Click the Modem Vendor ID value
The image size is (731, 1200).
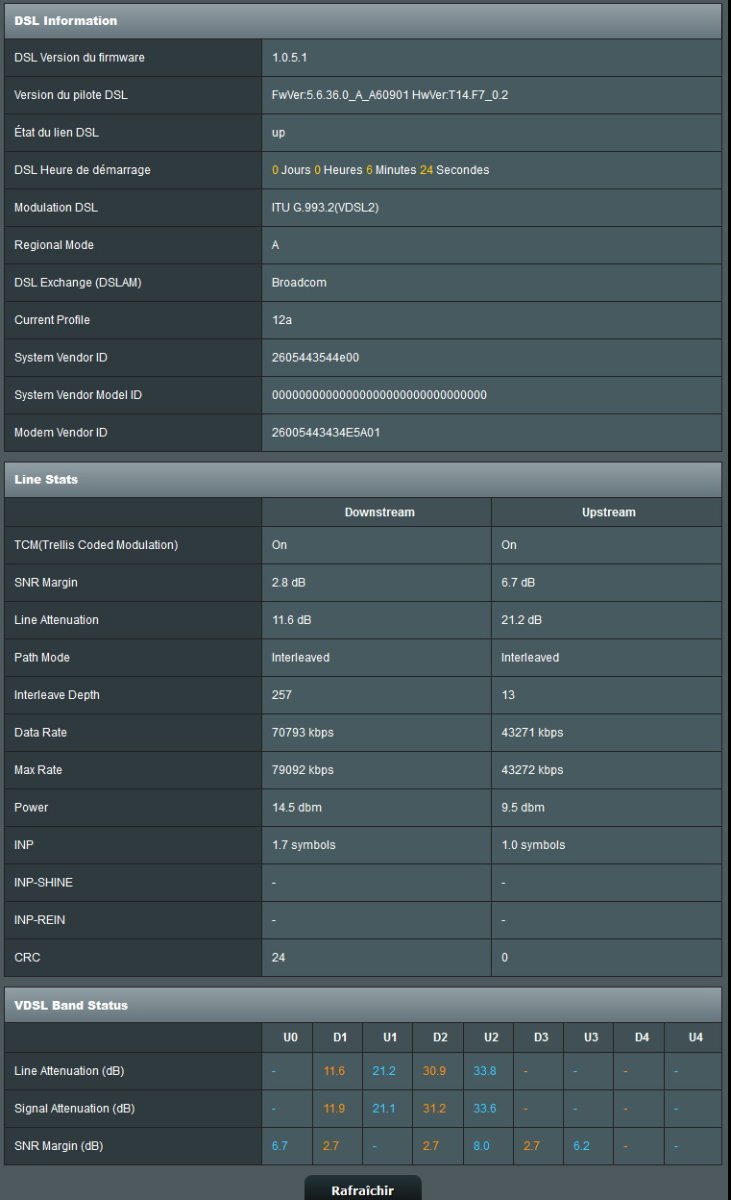point(326,432)
